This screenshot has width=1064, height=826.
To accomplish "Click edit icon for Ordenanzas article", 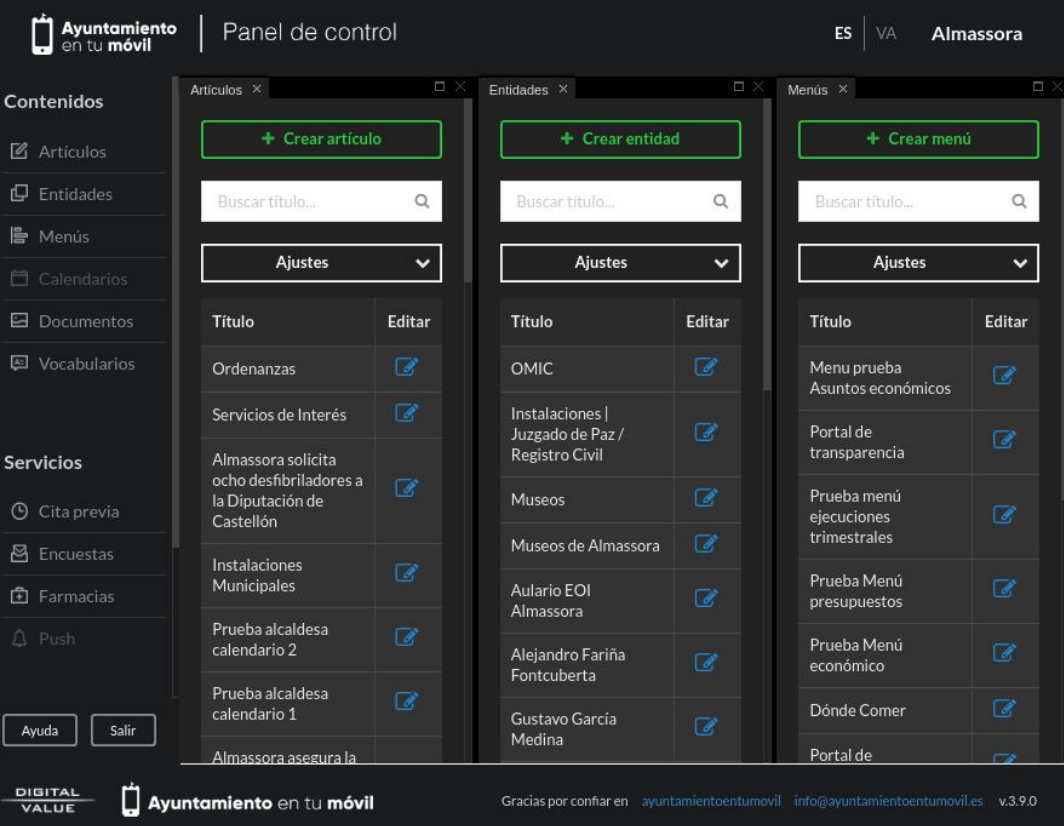I will click(x=406, y=367).
